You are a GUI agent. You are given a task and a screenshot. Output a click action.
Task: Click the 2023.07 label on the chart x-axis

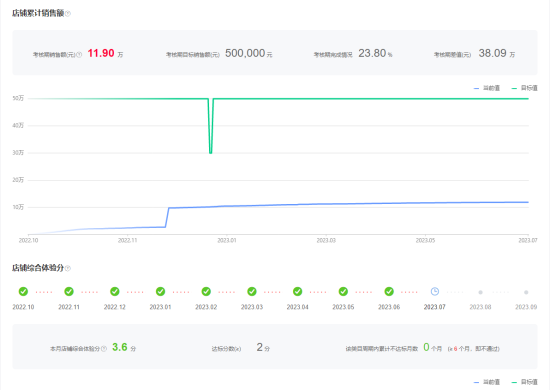click(528, 241)
